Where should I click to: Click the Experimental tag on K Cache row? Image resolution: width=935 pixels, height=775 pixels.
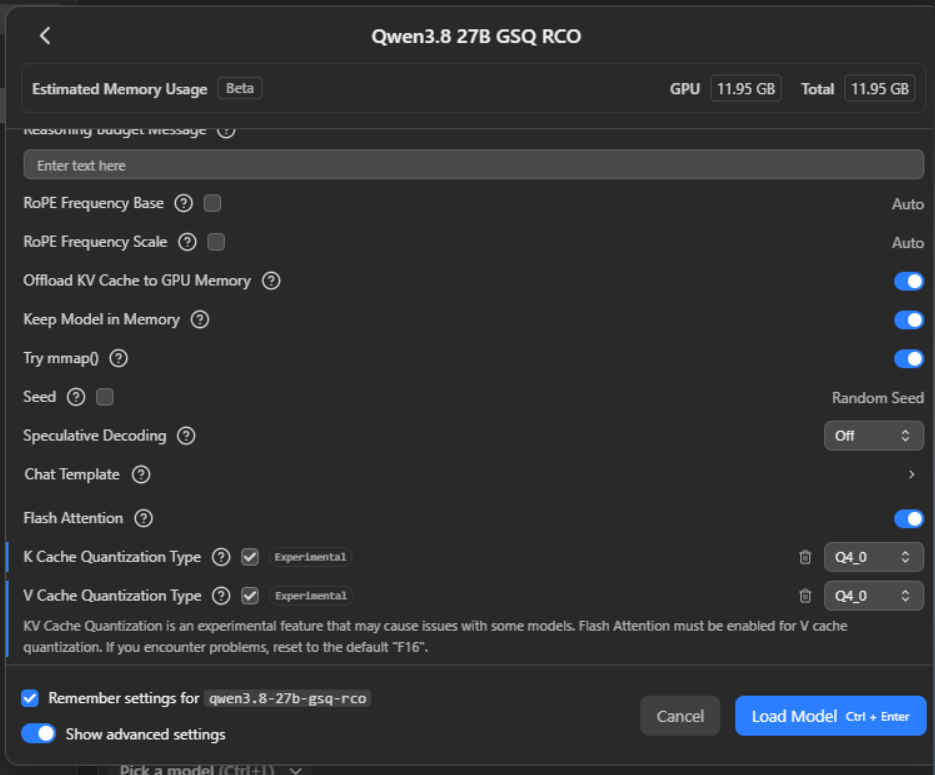point(310,557)
